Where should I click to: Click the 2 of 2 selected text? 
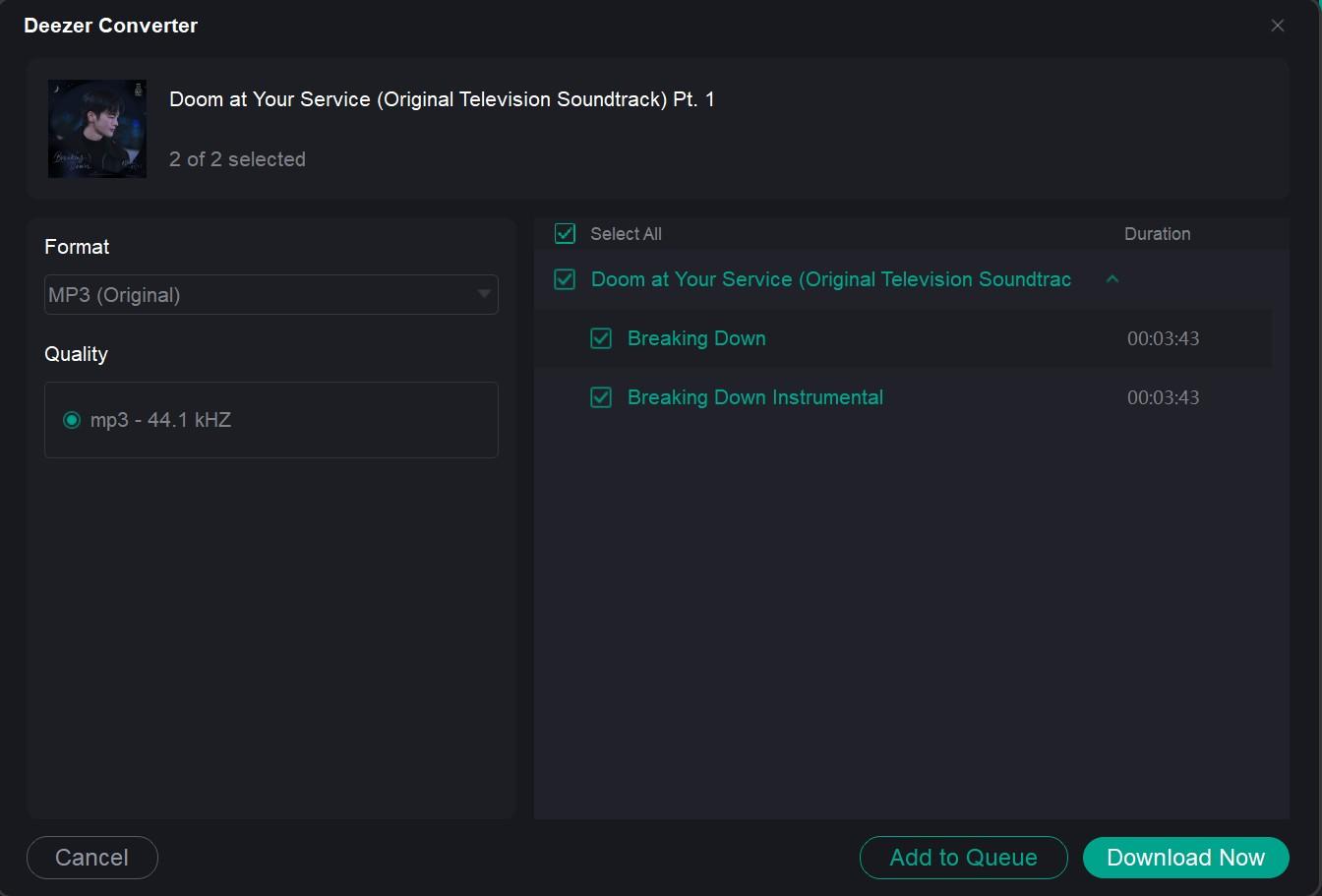click(x=237, y=159)
